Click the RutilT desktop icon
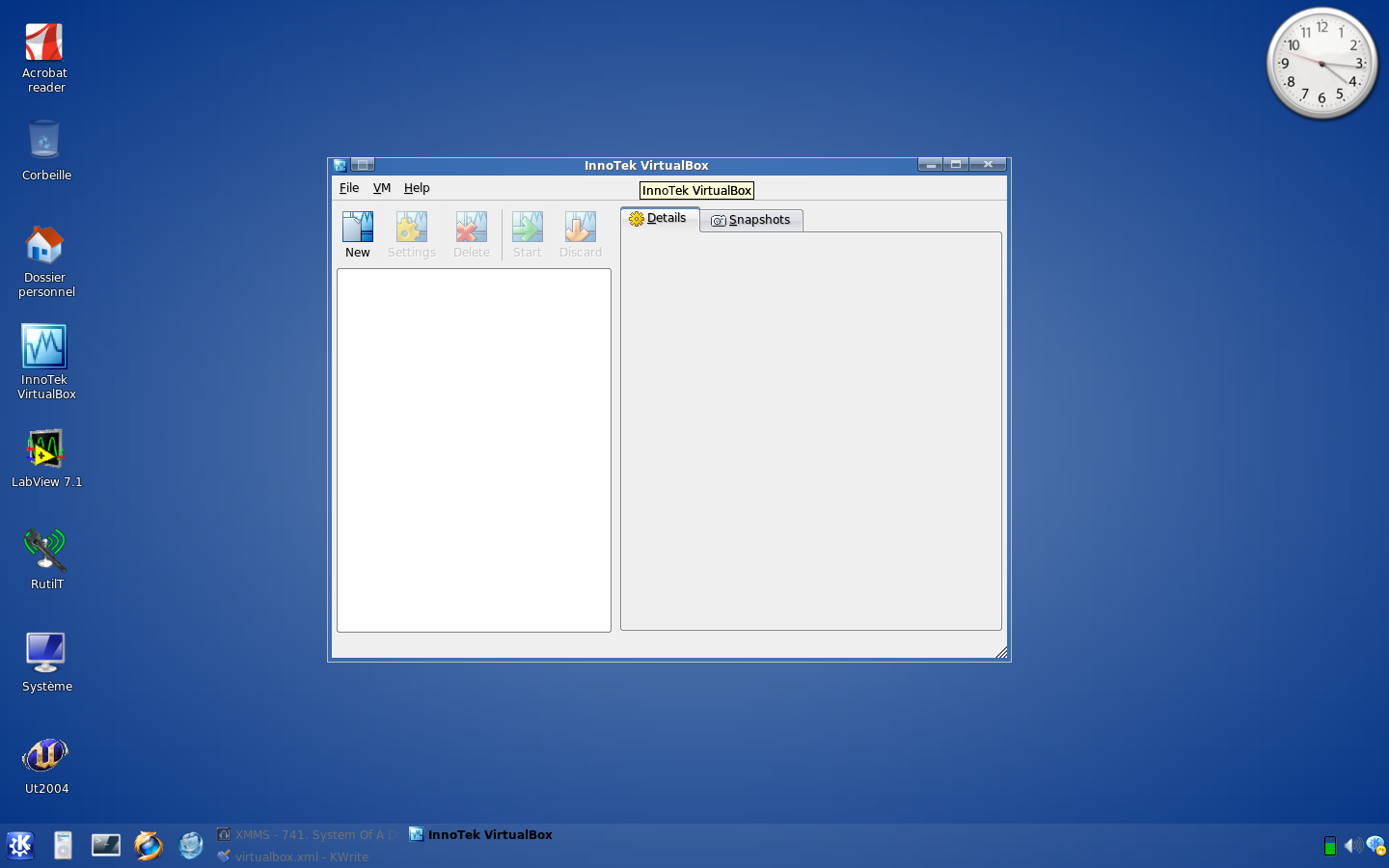 tap(45, 558)
